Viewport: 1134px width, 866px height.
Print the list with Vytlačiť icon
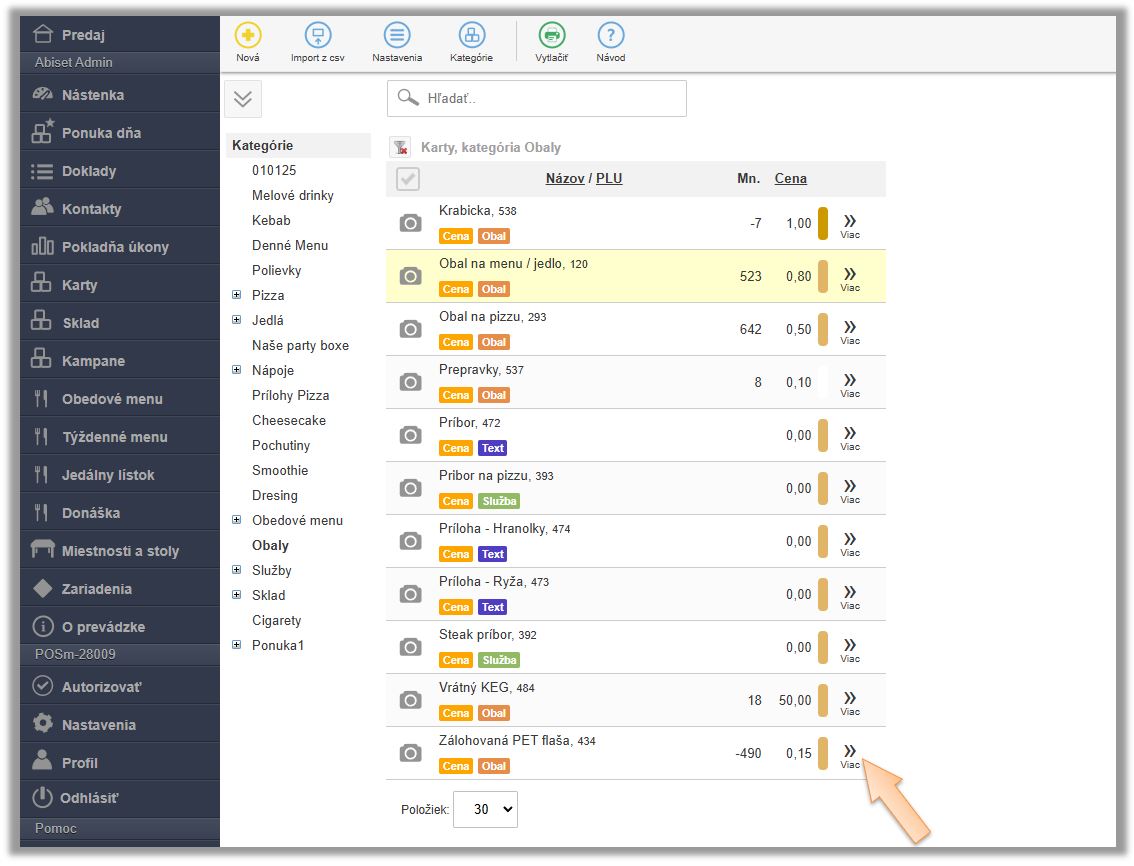(x=551, y=36)
